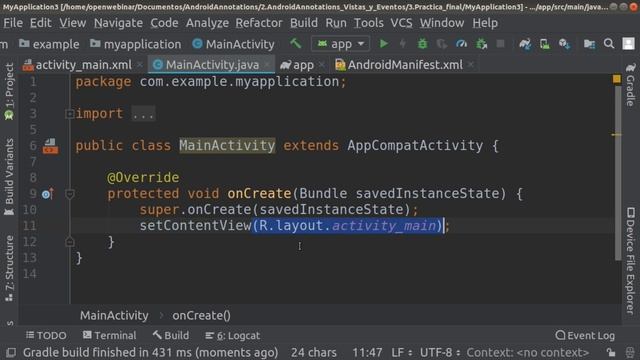Open the profiler gauge icon
This screenshot has width=640, height=360.
click(x=461, y=44)
